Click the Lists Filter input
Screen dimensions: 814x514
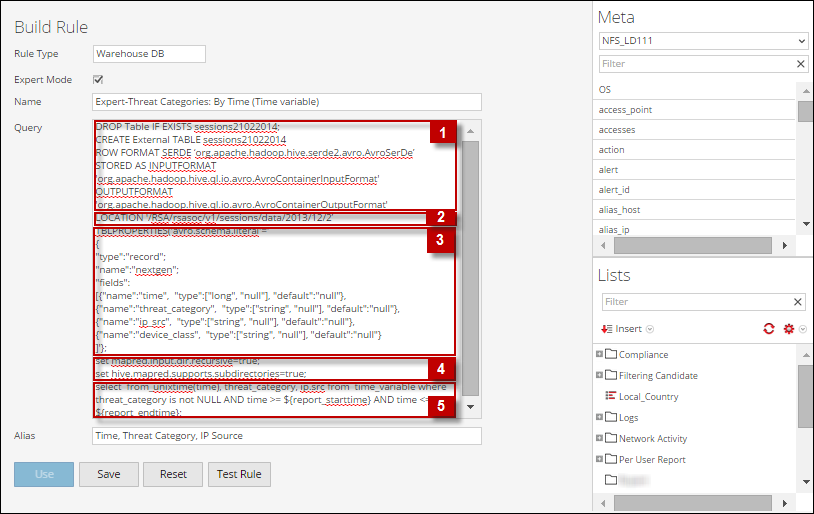[697, 302]
